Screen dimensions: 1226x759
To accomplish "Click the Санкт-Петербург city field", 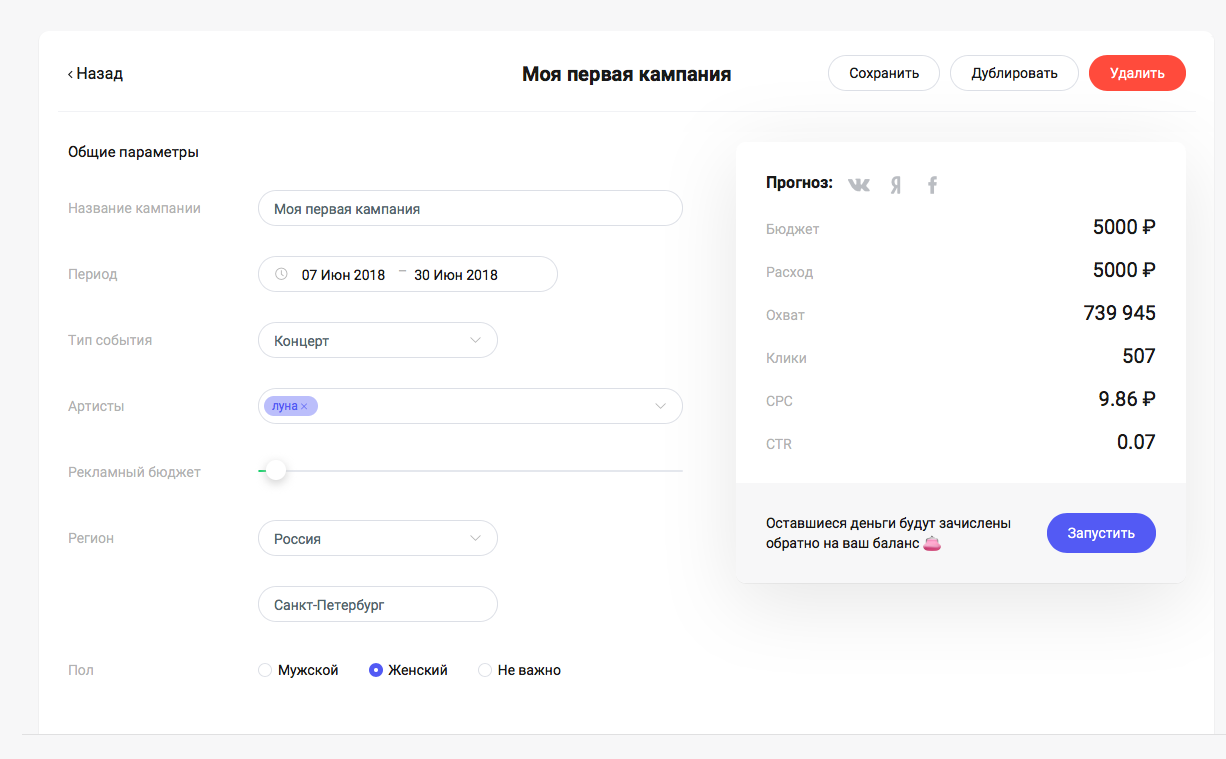I will pyautogui.click(x=377, y=604).
